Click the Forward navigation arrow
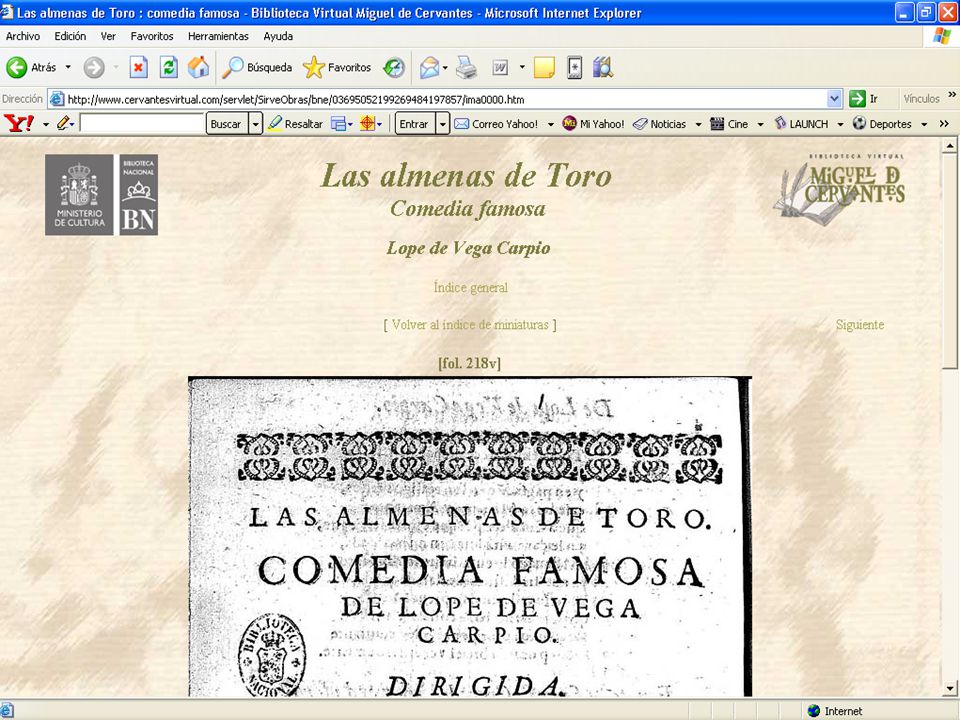 pyautogui.click(x=94, y=67)
